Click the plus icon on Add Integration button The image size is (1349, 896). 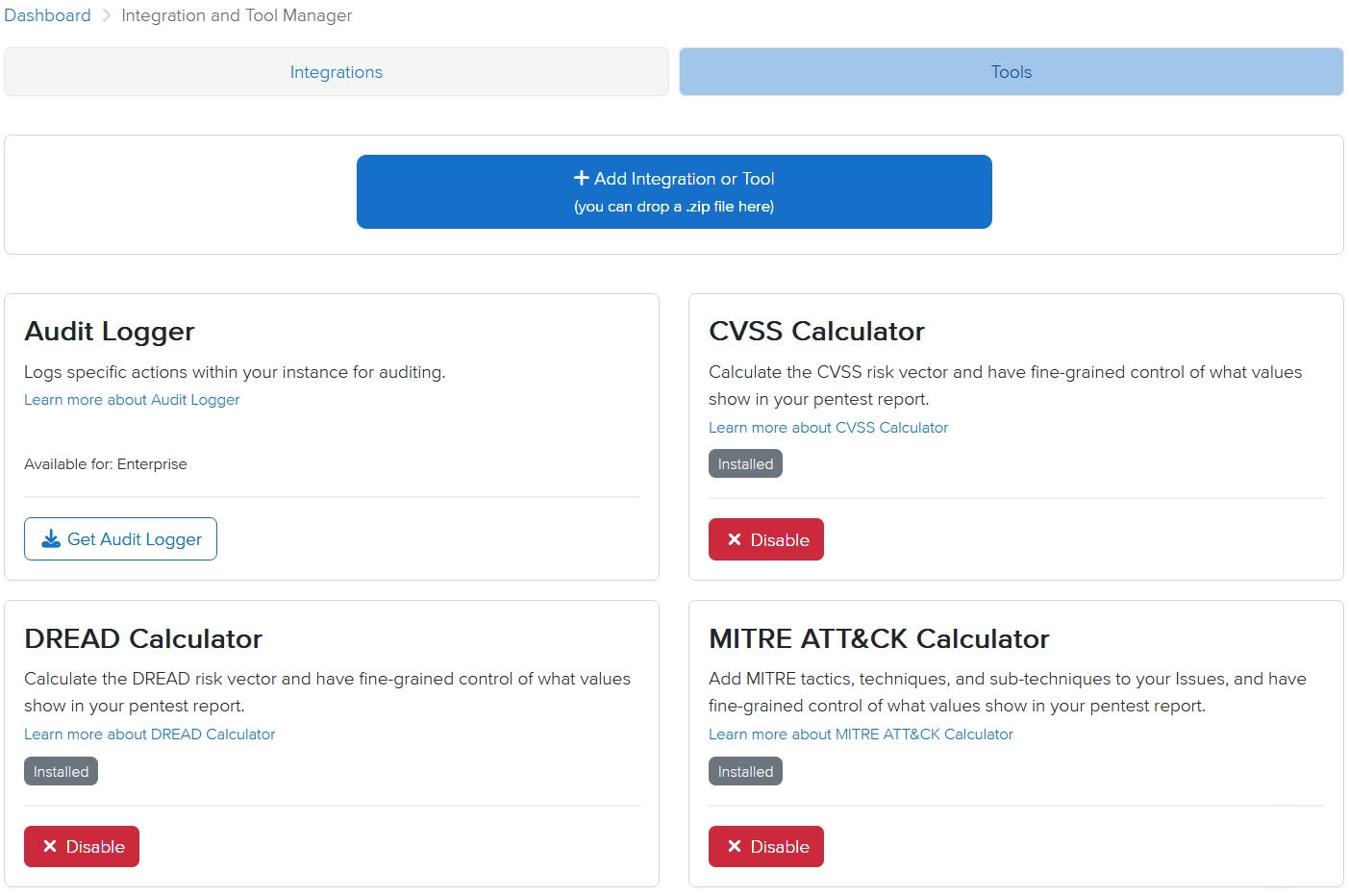(x=581, y=178)
